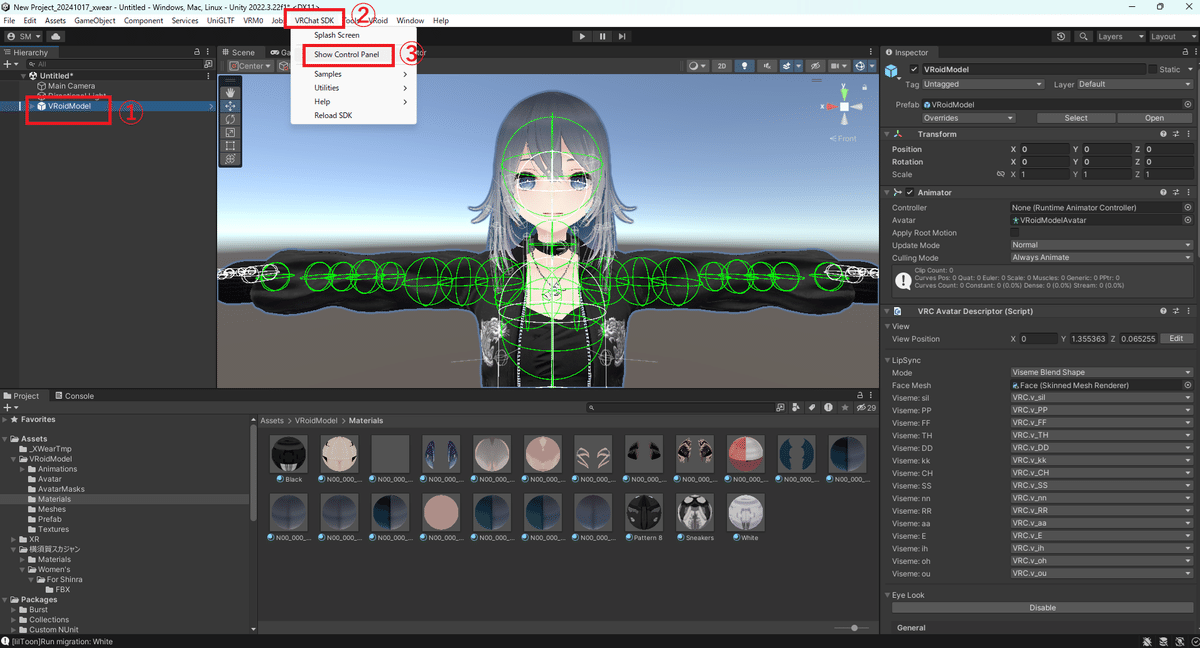
Task: Select the Rect tool
Action: 230,145
